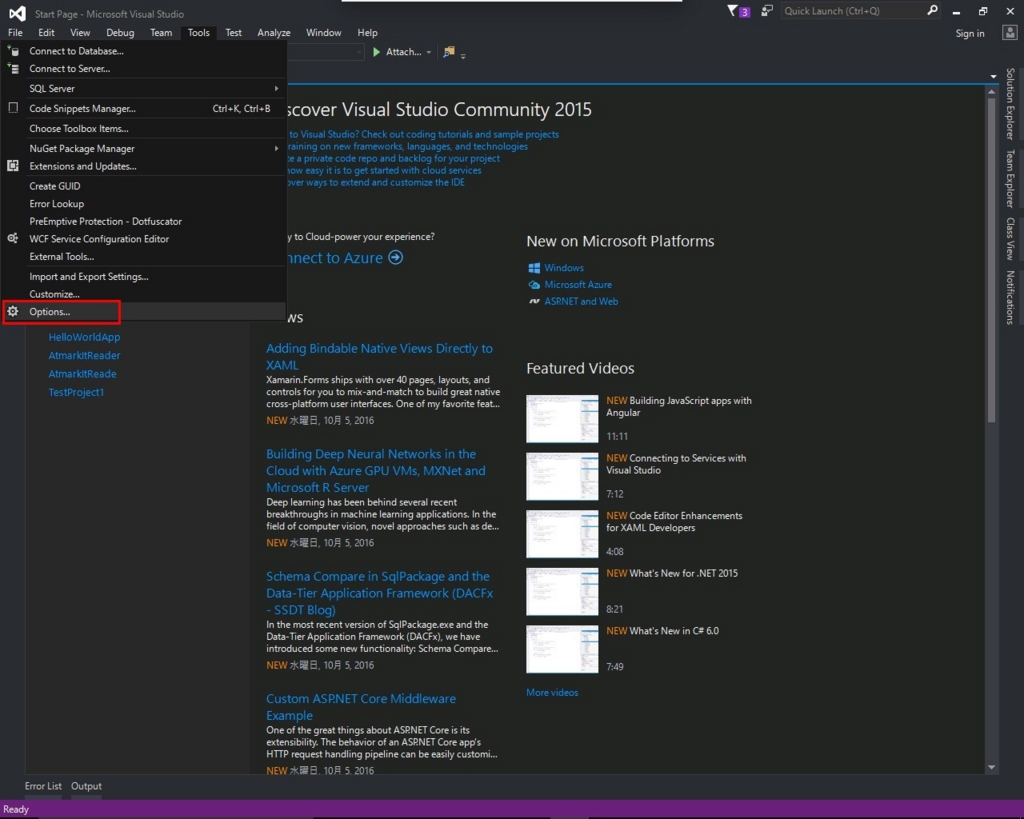This screenshot has height=819, width=1024.
Task: Open Schema Compare in SqlPackage article
Action: [x=379, y=593]
